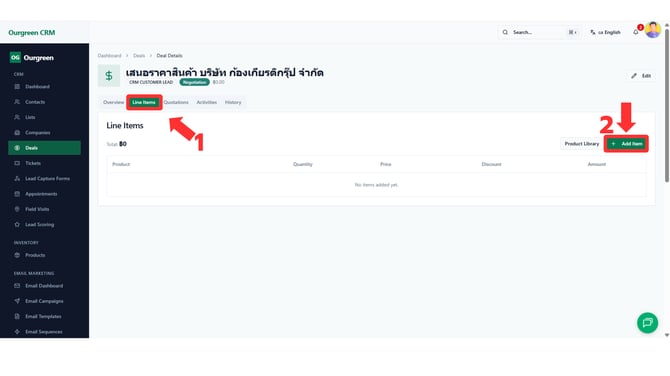Image resolution: width=670 pixels, height=376 pixels.
Task: Open Product Library
Action: 582,144
